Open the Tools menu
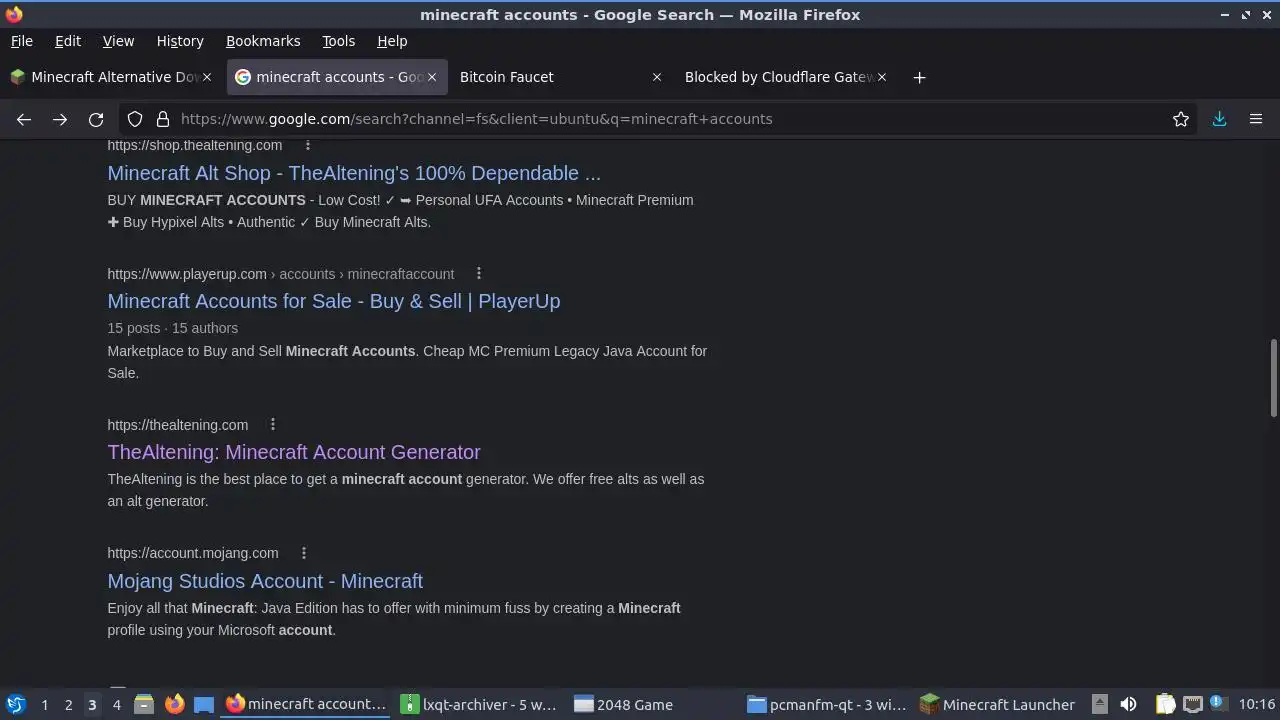 (338, 41)
